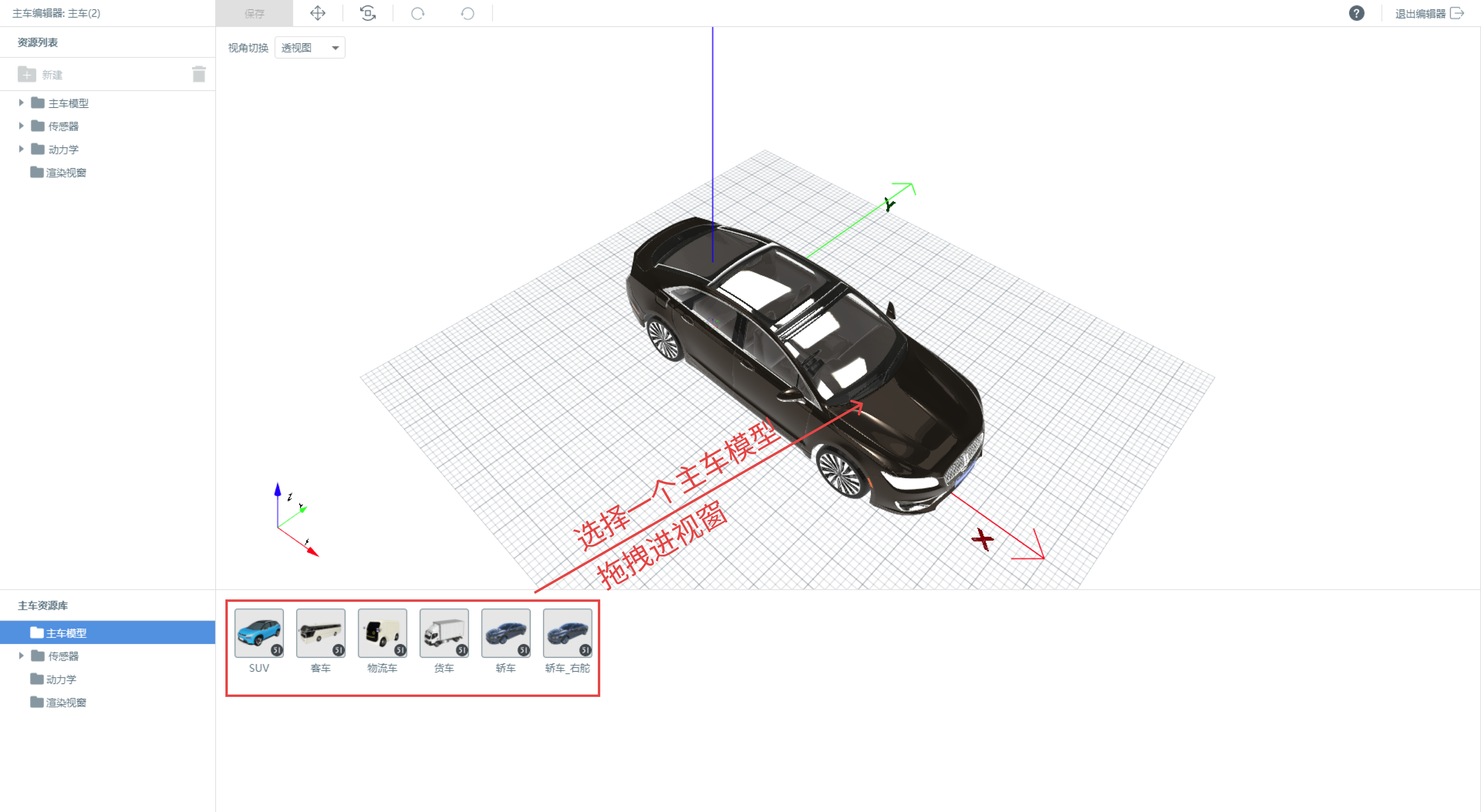Image resolution: width=1481 pixels, height=812 pixels.
Task: Click the 视角切换 label
Action: pos(249,48)
